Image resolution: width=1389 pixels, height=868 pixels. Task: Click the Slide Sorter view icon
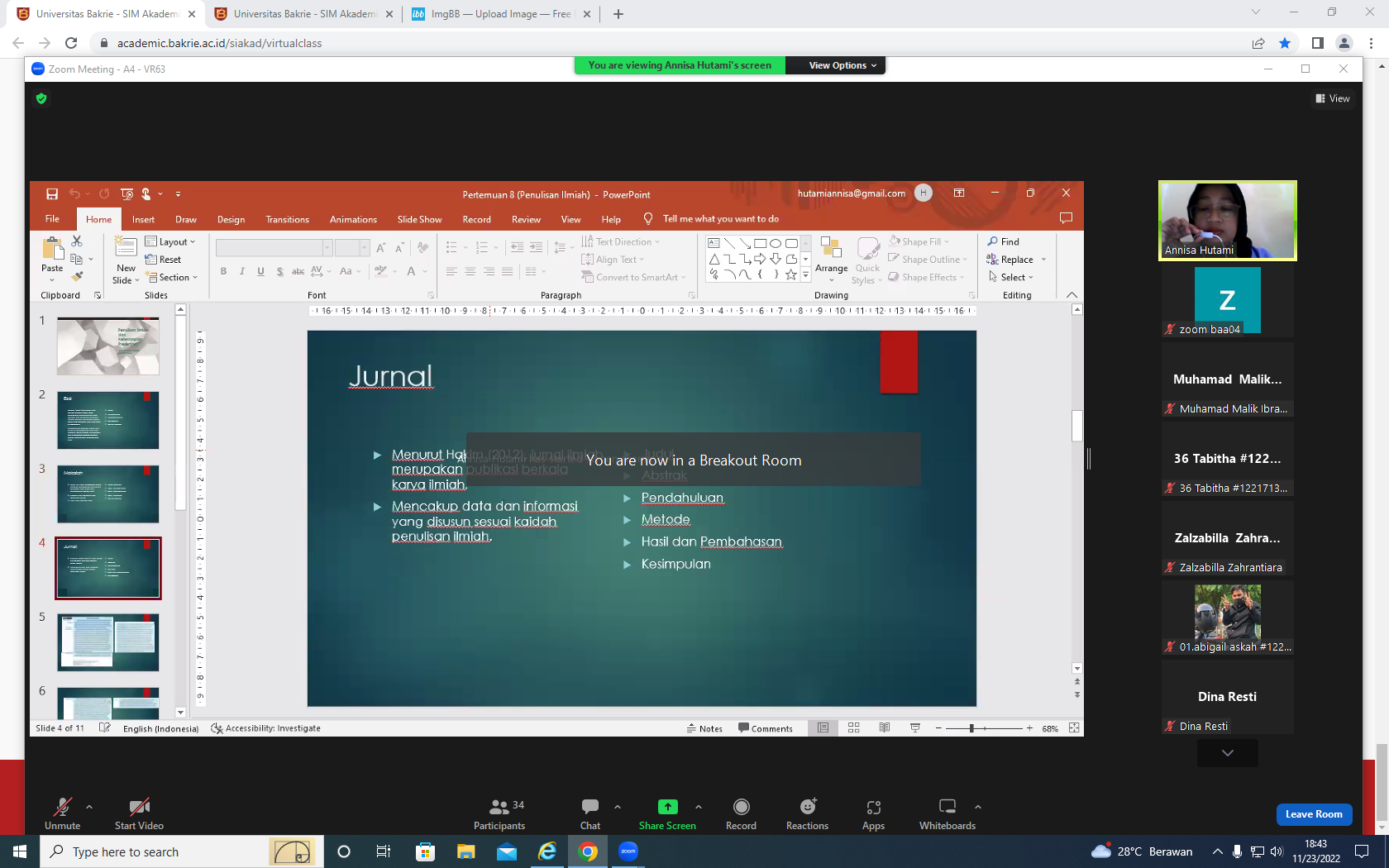[x=854, y=728]
